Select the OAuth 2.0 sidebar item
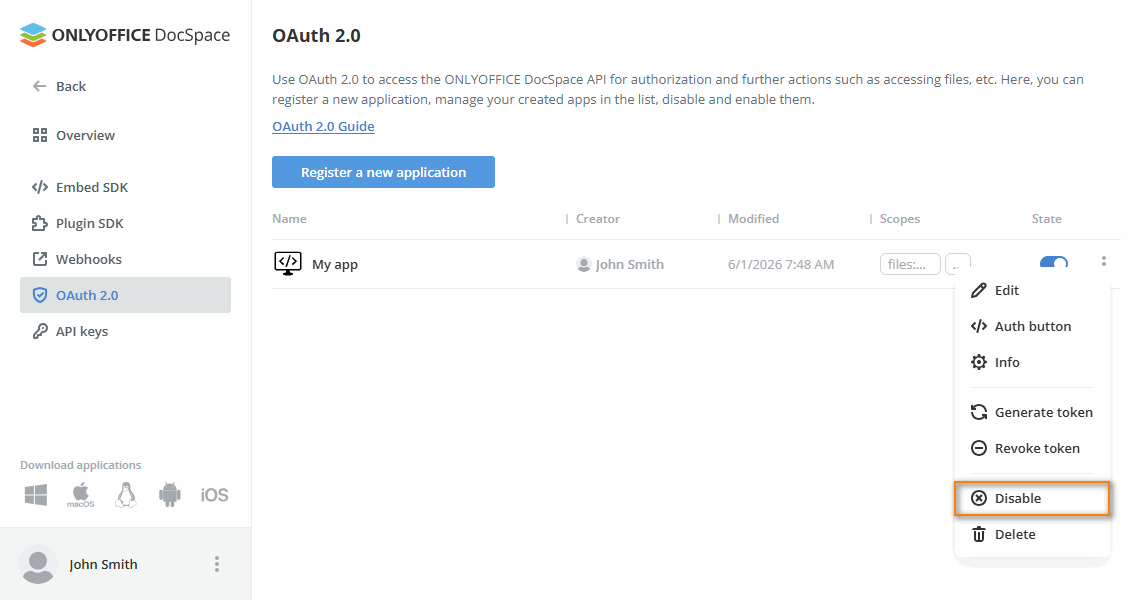The width and height of the screenshot is (1144, 600). click(125, 295)
